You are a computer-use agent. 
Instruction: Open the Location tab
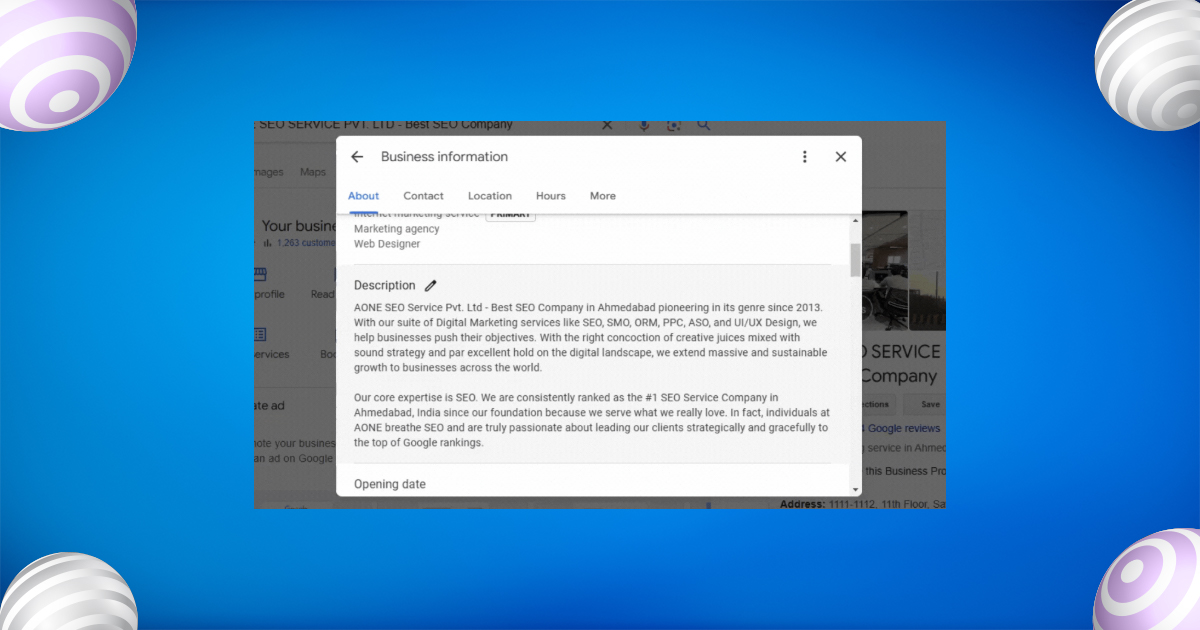(x=490, y=196)
